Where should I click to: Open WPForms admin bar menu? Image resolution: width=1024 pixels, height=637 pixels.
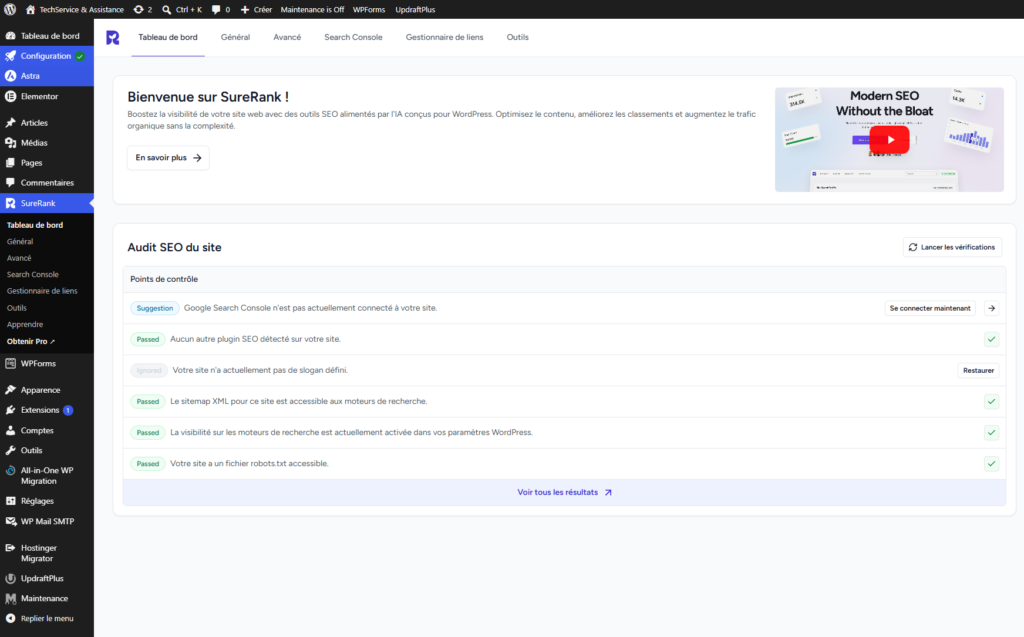tap(369, 9)
